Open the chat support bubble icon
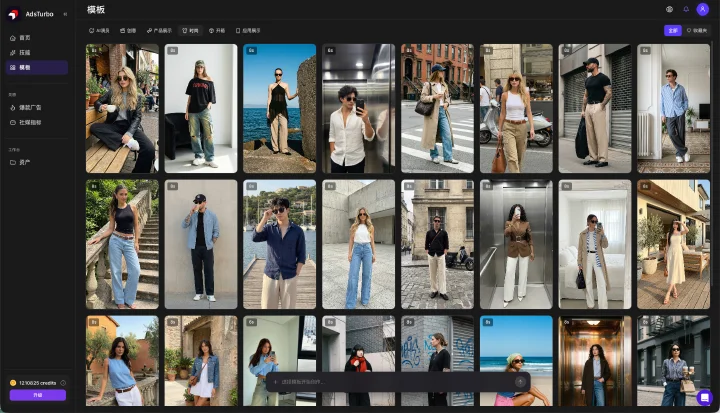 click(x=704, y=397)
